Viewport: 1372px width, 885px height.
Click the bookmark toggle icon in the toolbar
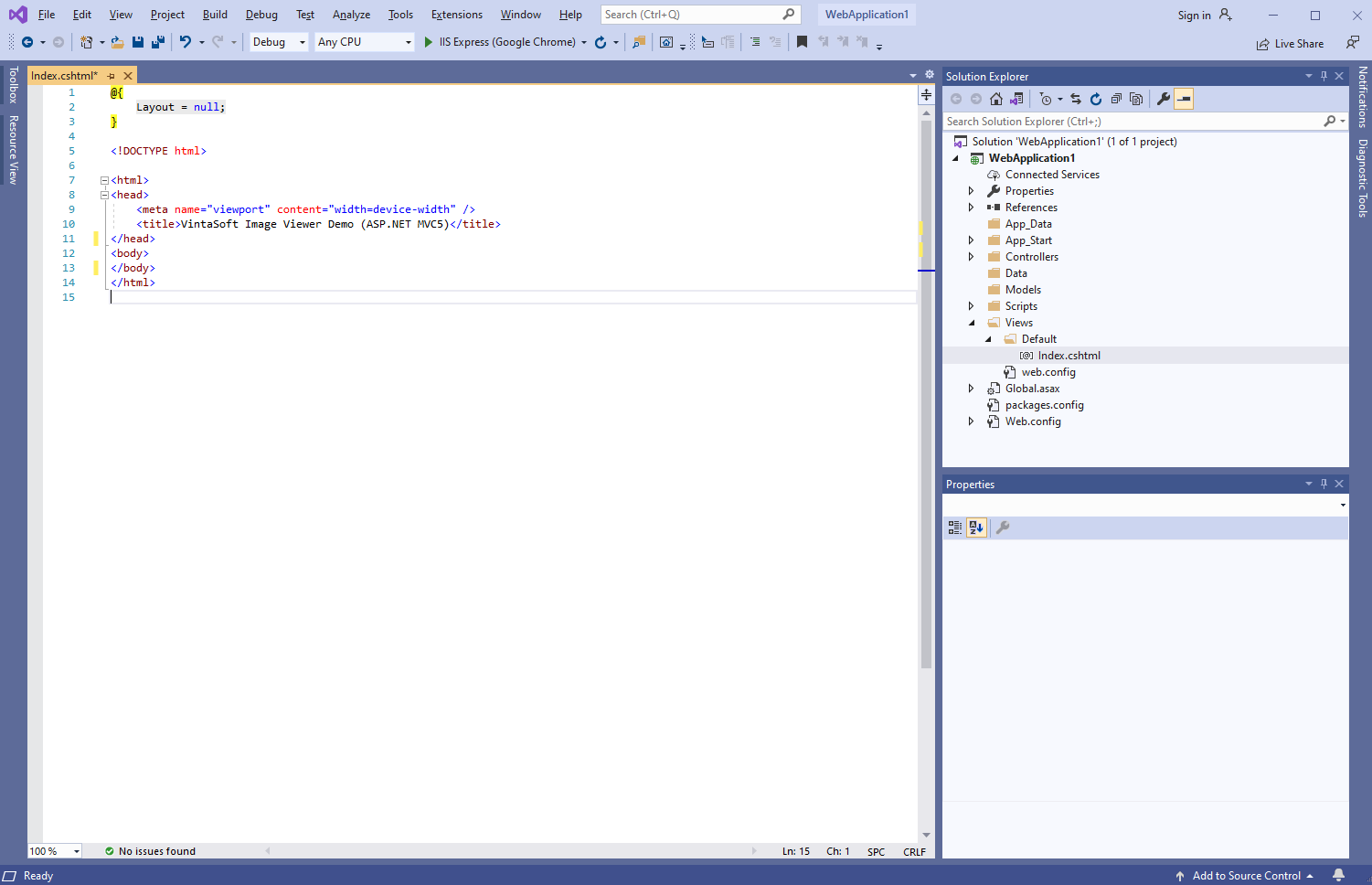click(802, 42)
